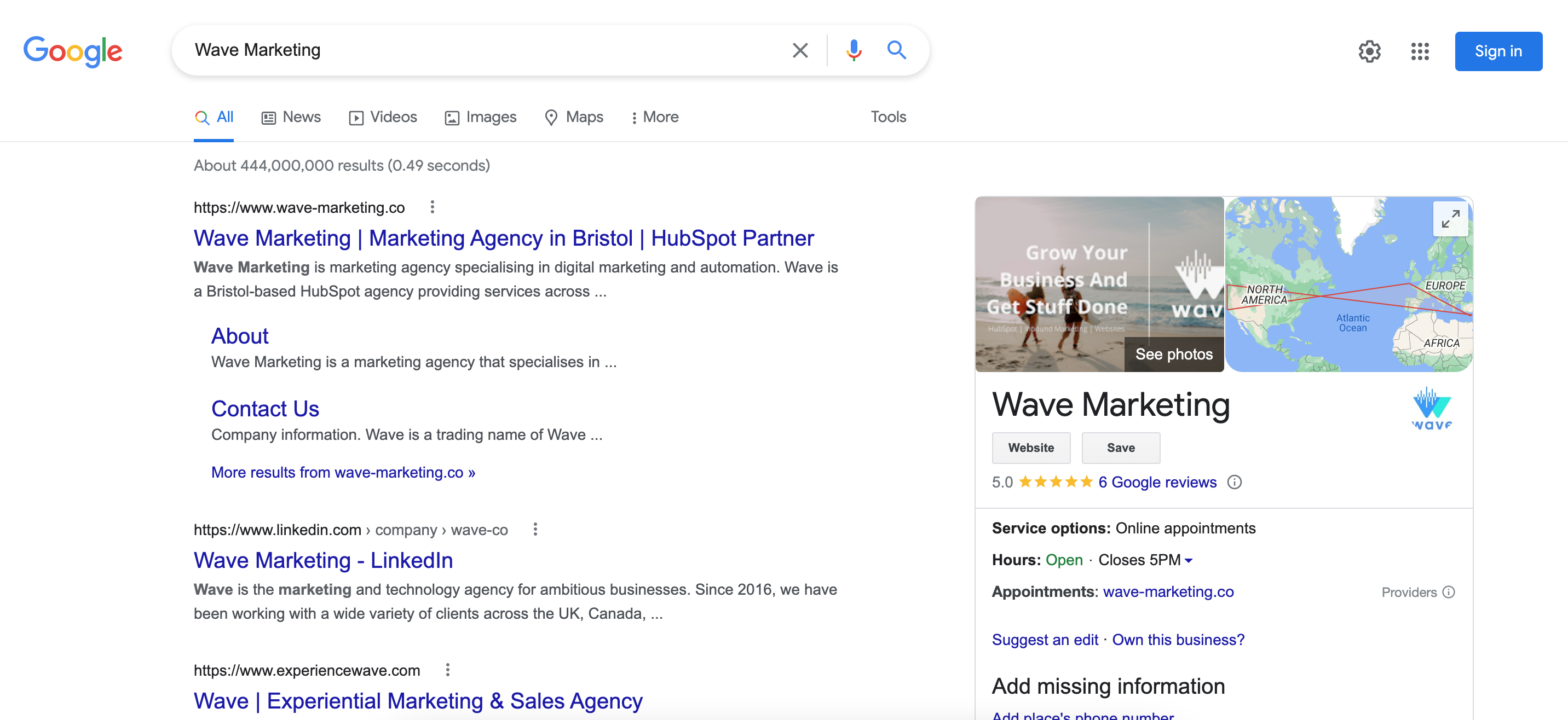1568x720 pixels.
Task: Click the Providers label
Action: [x=1409, y=593]
